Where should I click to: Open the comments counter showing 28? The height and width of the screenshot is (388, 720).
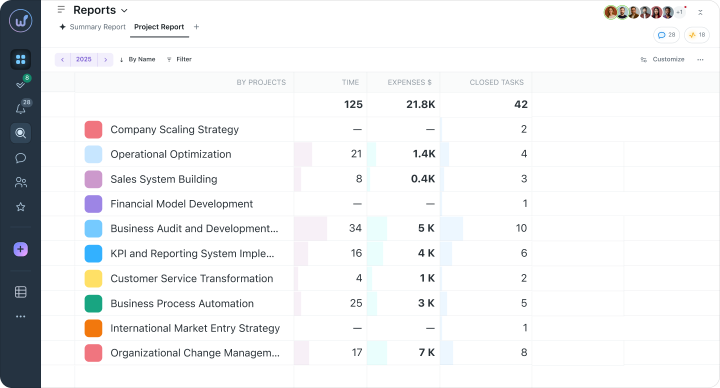[666, 35]
